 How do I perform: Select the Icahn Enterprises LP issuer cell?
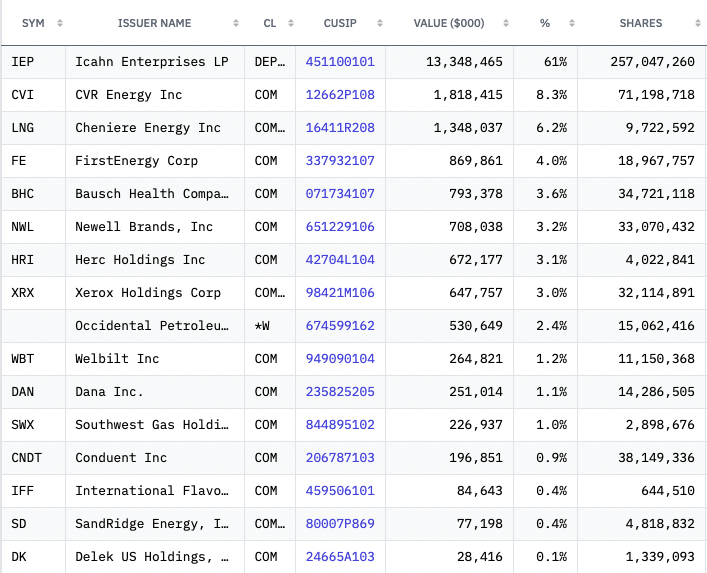point(152,62)
